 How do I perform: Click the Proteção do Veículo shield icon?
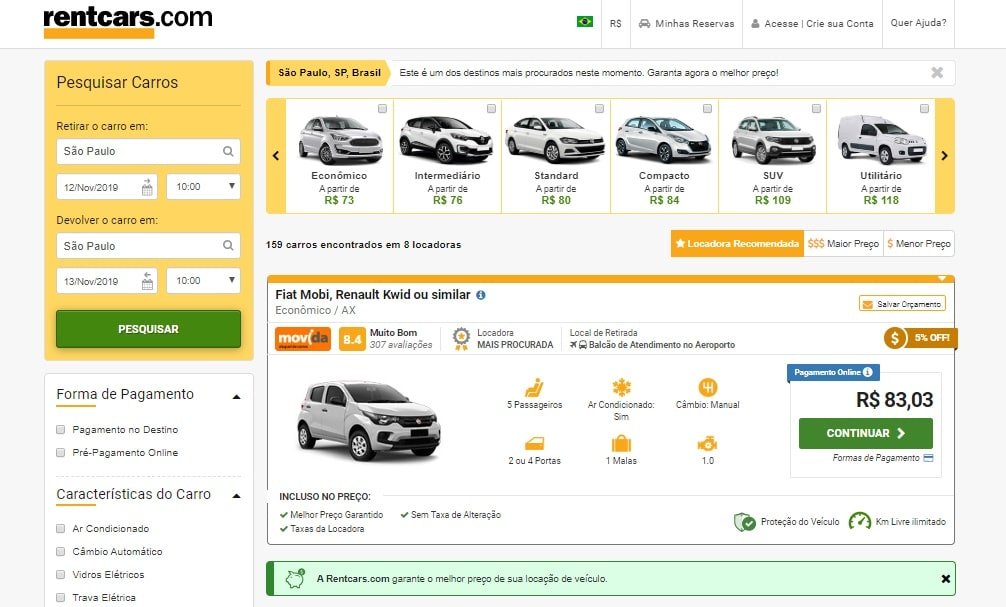[745, 522]
